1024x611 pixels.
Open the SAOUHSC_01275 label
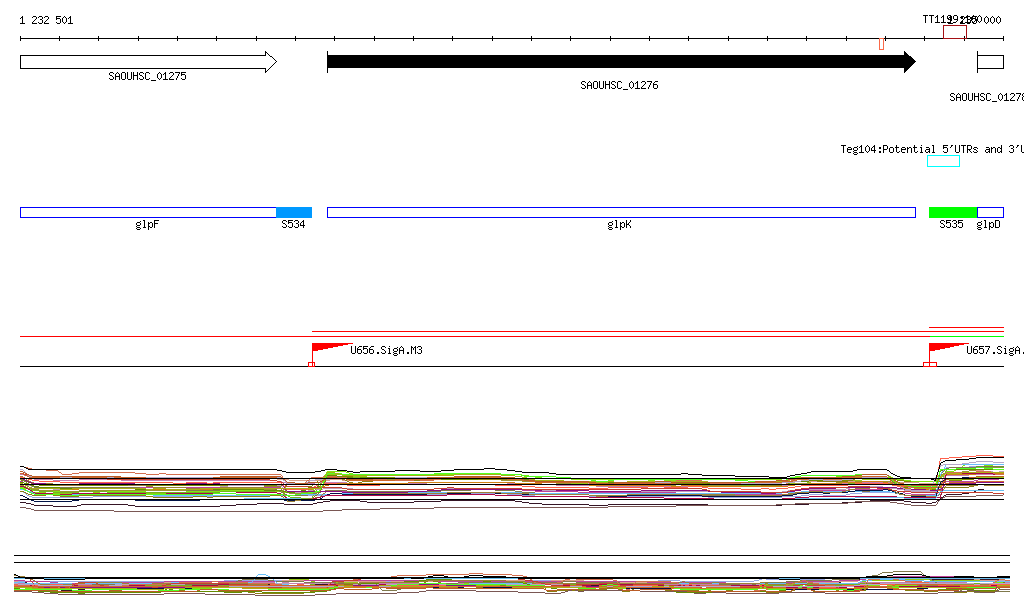click(x=147, y=76)
